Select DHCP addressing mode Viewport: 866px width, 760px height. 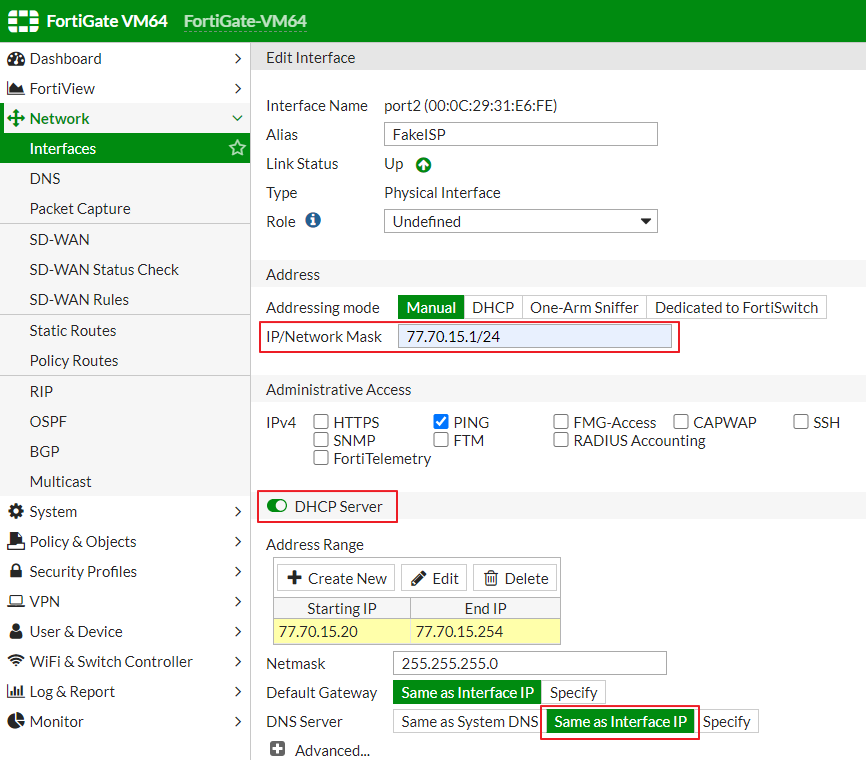tap(493, 307)
